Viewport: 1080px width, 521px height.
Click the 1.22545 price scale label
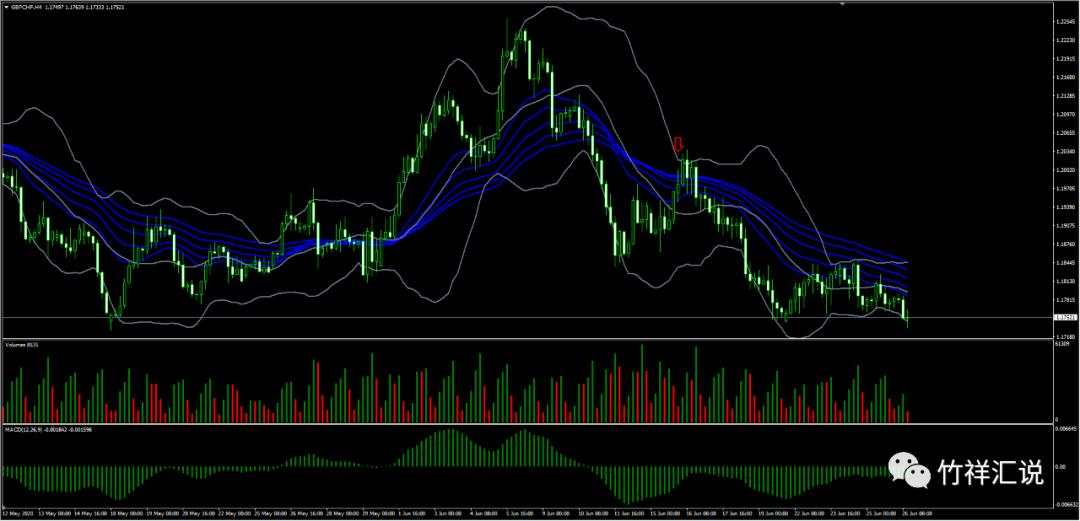(1066, 22)
